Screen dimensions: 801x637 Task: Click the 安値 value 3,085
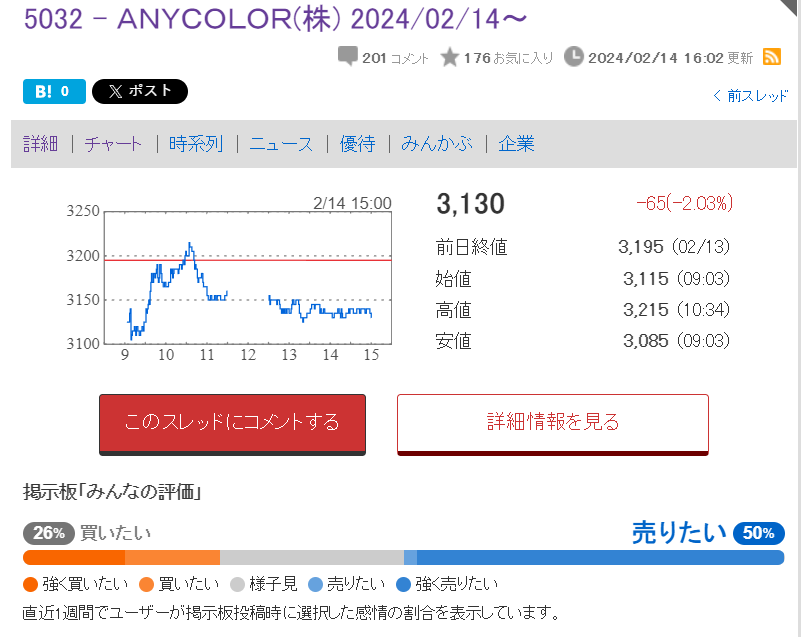(x=646, y=341)
